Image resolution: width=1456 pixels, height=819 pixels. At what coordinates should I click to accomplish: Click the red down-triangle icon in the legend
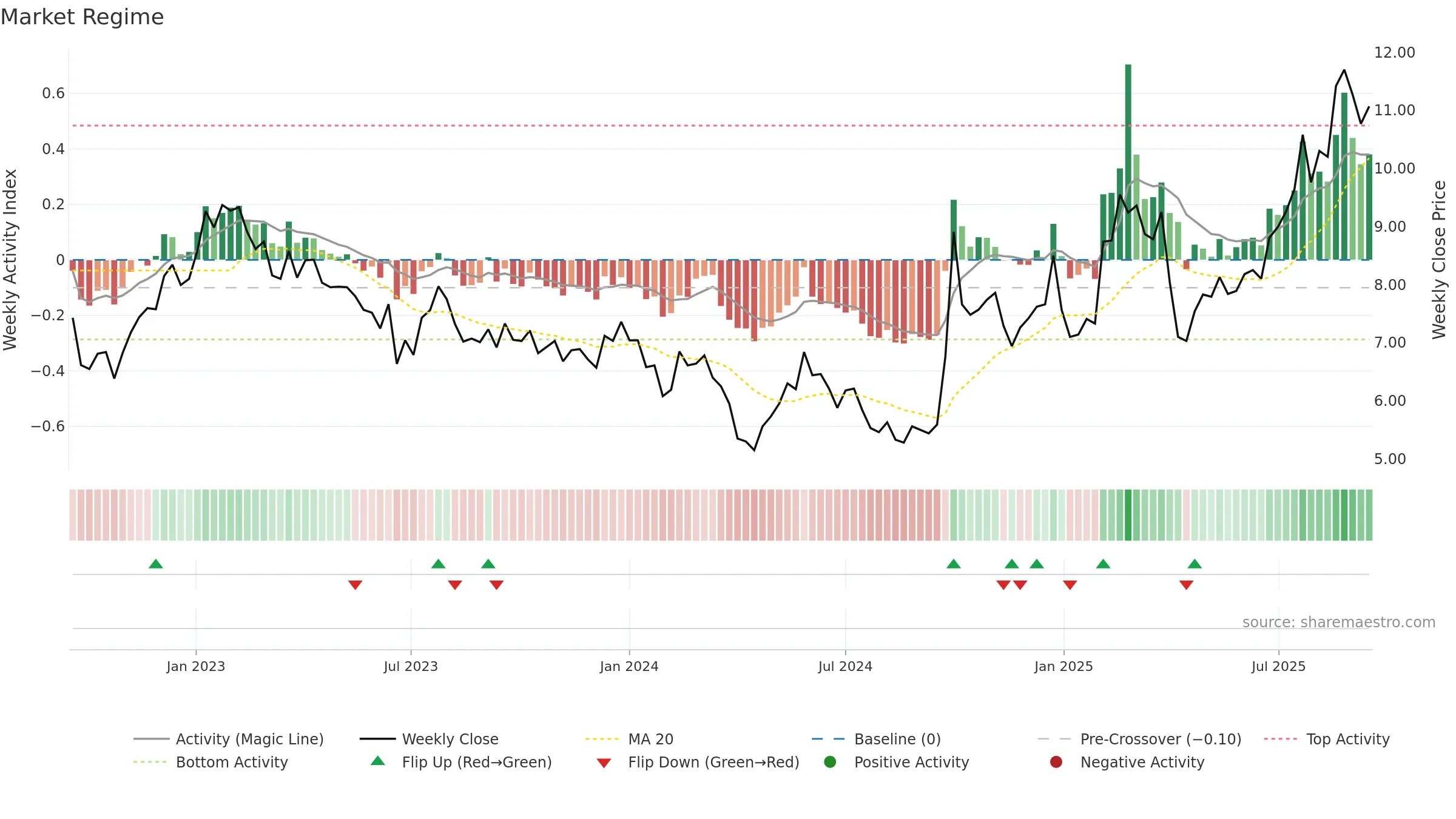pos(604,763)
